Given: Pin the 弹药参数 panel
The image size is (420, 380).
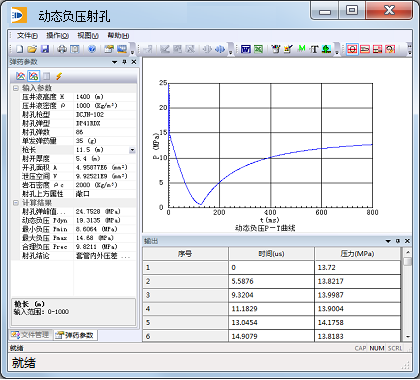Looking at the screenshot, I should [x=124, y=62].
